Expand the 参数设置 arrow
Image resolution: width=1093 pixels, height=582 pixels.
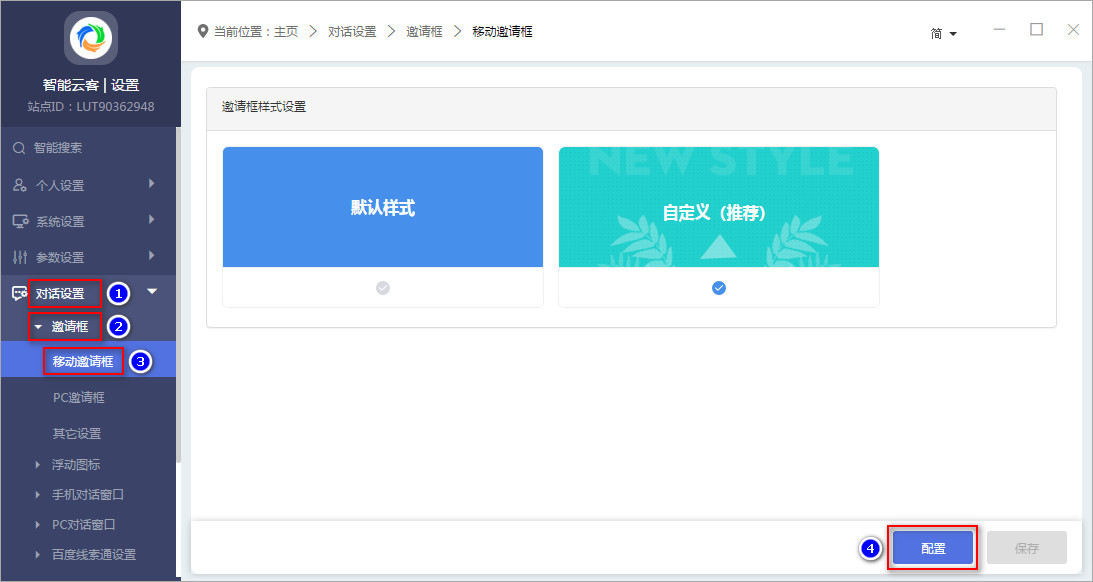click(151, 256)
